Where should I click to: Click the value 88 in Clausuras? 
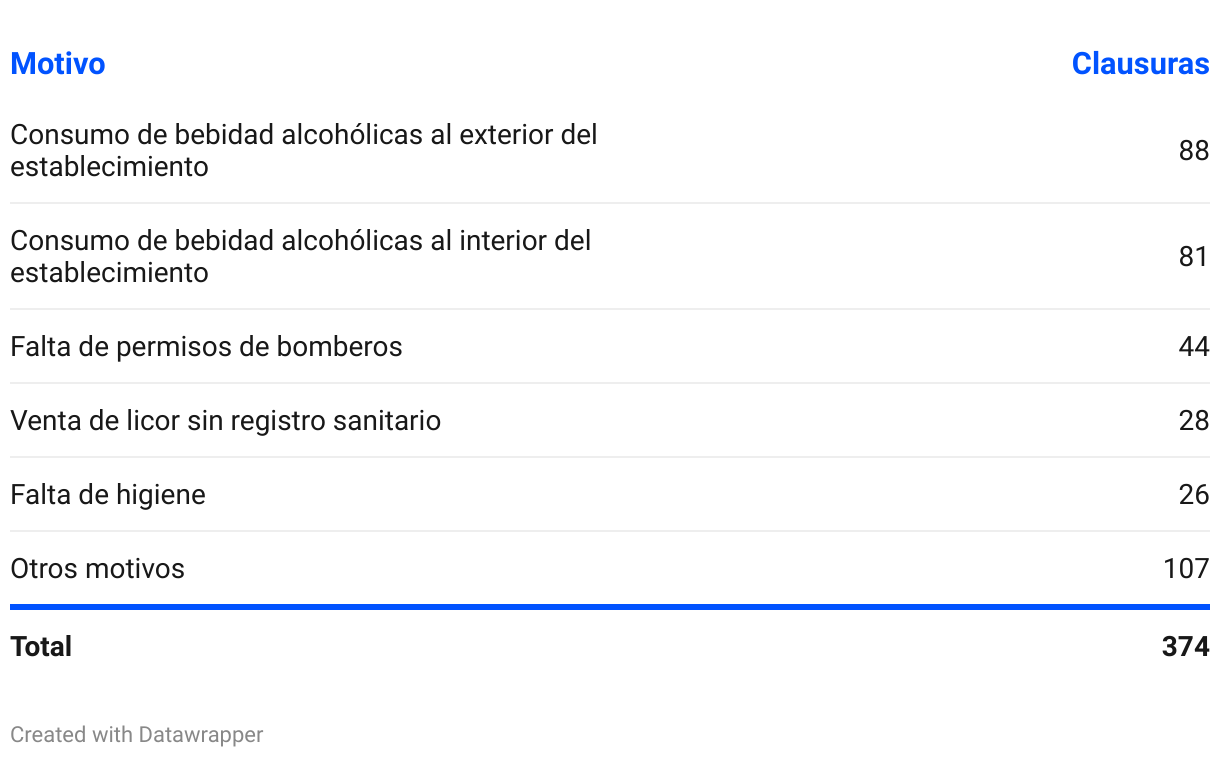coord(1194,151)
